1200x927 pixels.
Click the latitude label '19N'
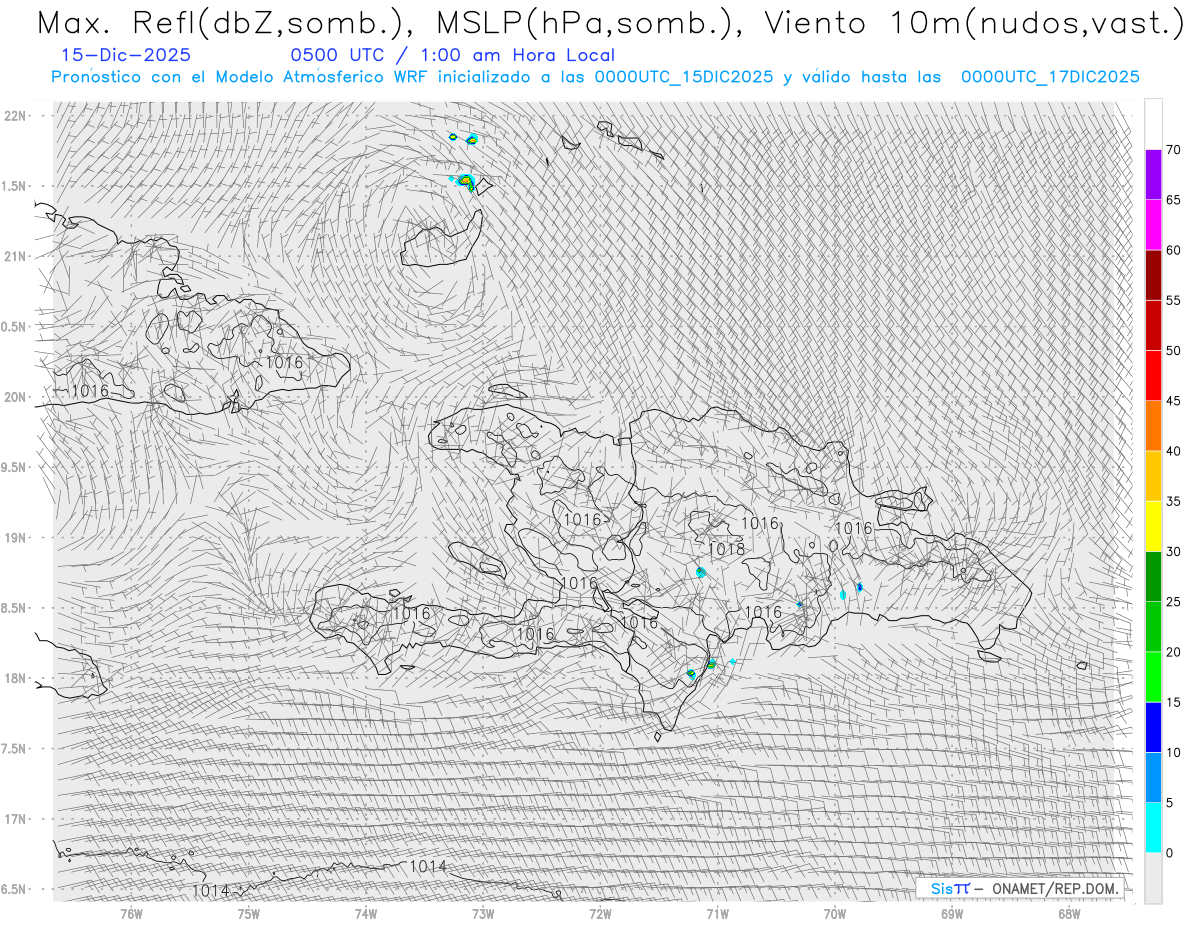[15, 538]
